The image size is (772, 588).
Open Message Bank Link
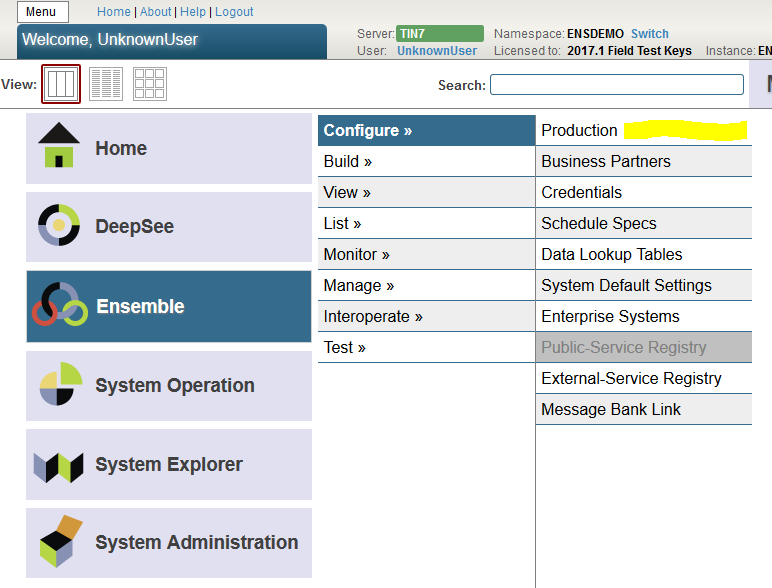[x=644, y=410]
